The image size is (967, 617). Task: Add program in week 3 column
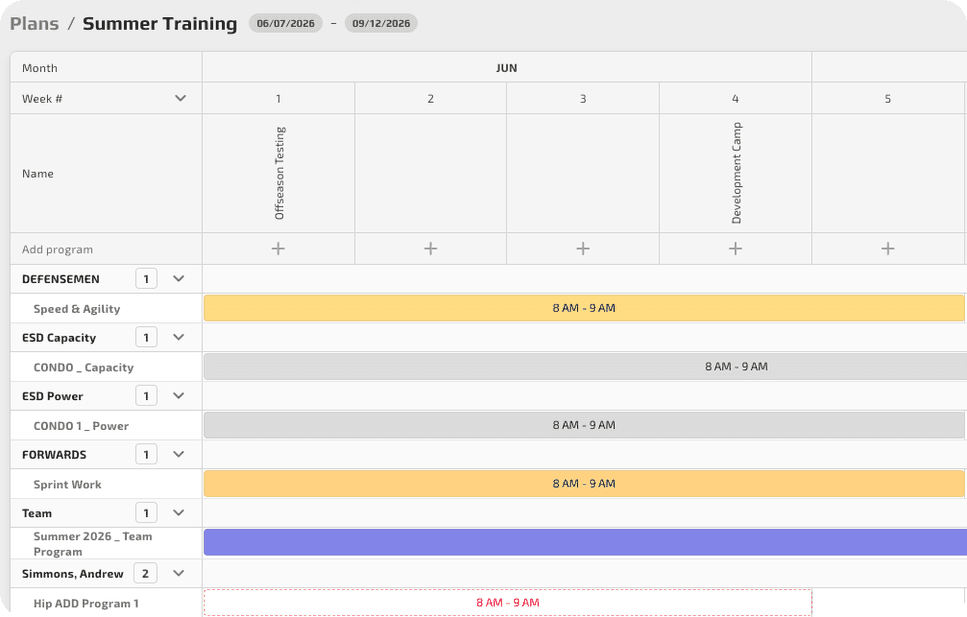click(583, 249)
